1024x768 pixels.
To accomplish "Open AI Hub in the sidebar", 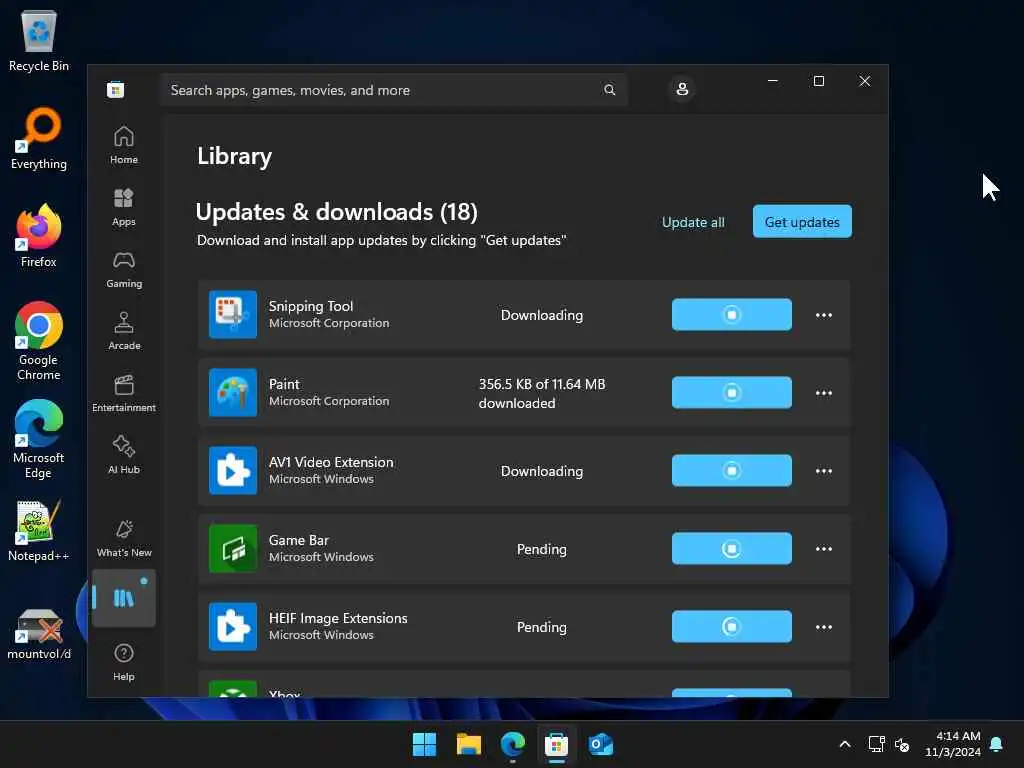I will pos(124,455).
